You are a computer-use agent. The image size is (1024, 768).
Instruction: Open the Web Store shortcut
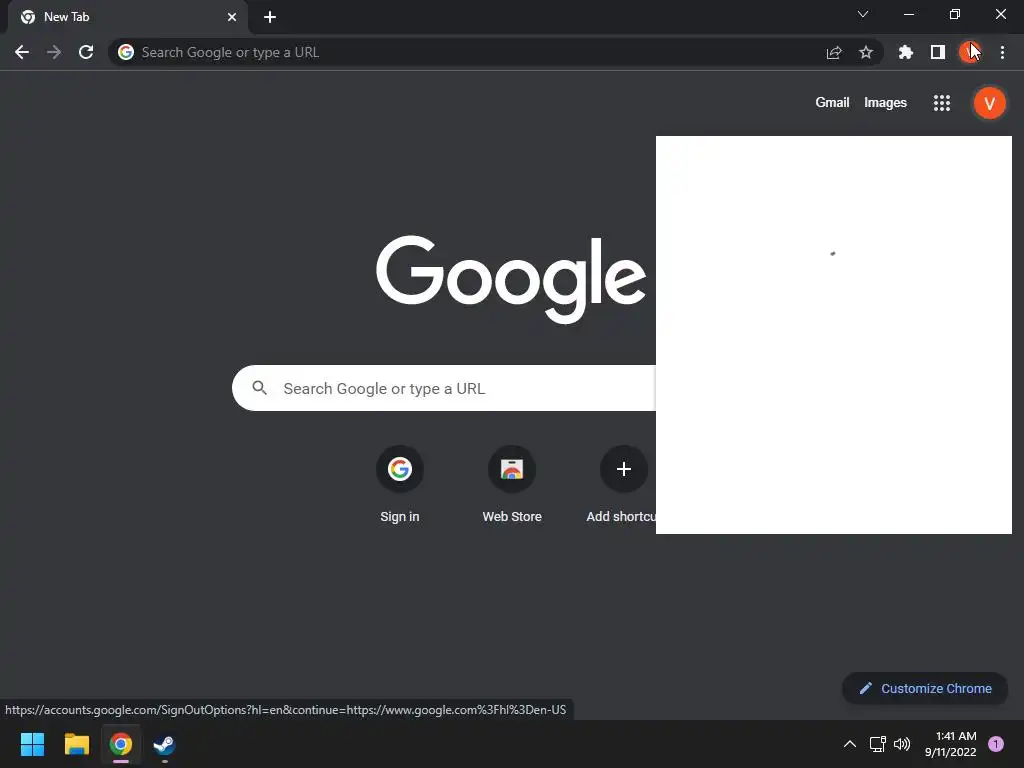click(x=512, y=484)
